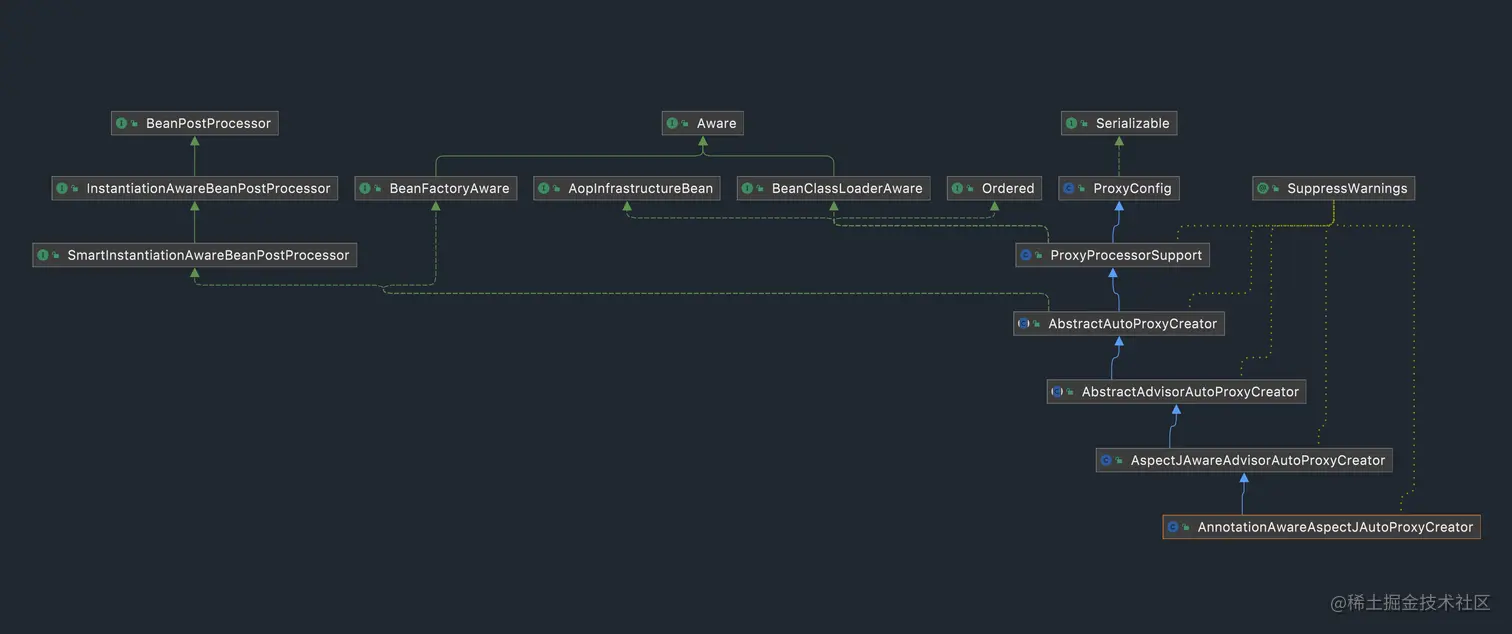The height and width of the screenshot is (634, 1512).
Task: Click the ProxyConfig class node
Action: click(1119, 188)
